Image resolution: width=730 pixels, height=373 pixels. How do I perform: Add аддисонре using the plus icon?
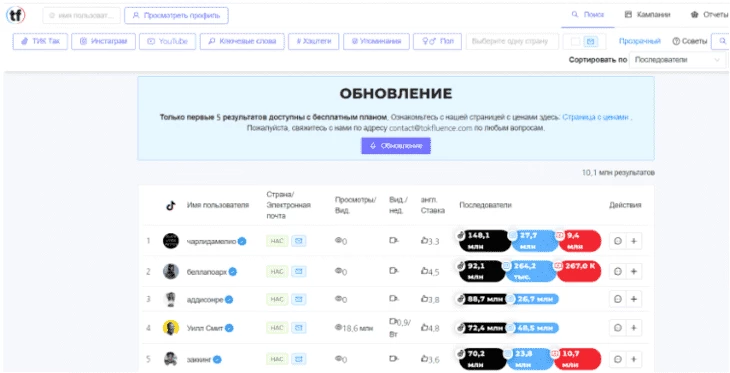pyautogui.click(x=634, y=299)
